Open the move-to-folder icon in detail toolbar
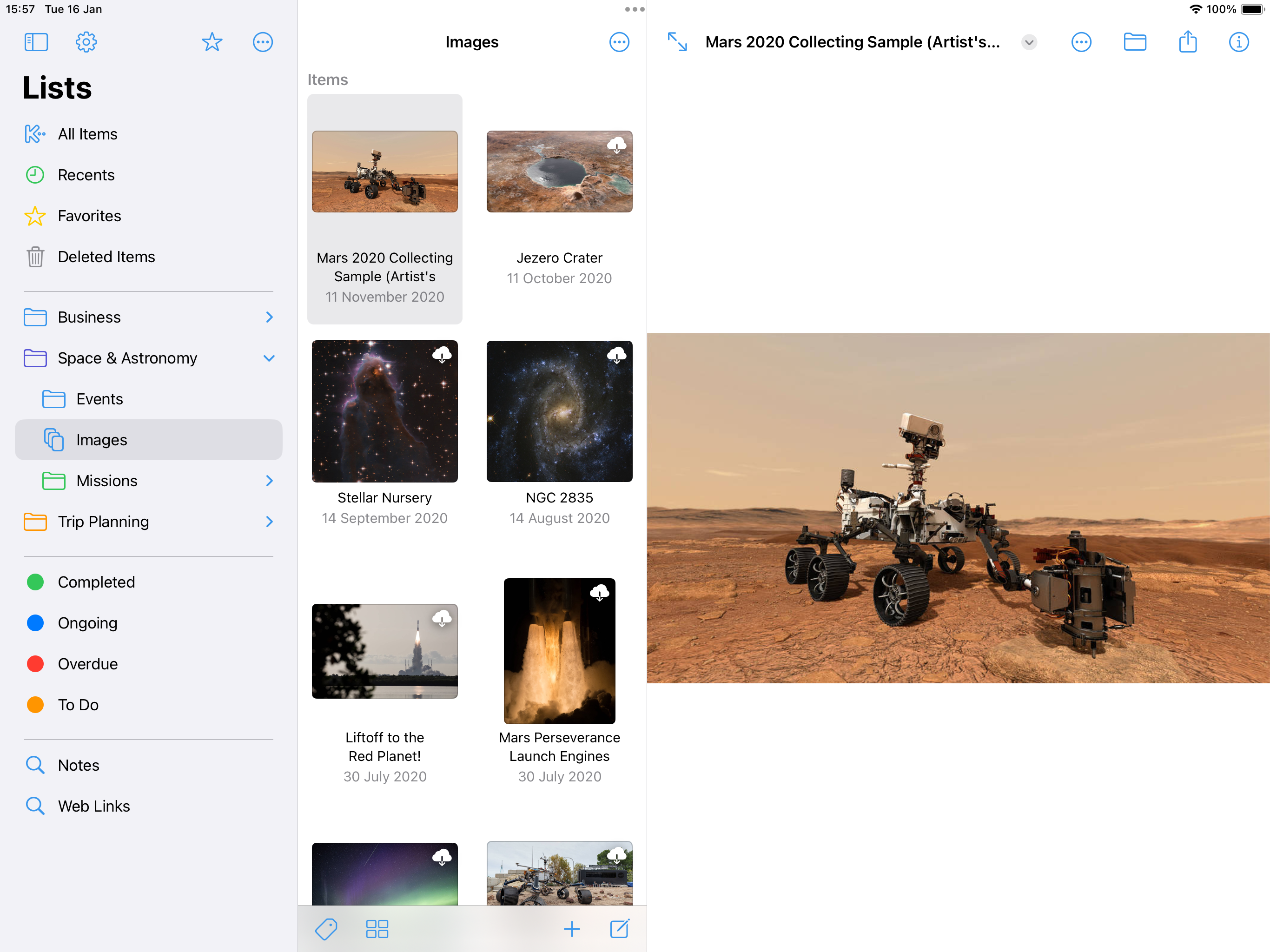The width and height of the screenshot is (1270, 952). tap(1135, 42)
